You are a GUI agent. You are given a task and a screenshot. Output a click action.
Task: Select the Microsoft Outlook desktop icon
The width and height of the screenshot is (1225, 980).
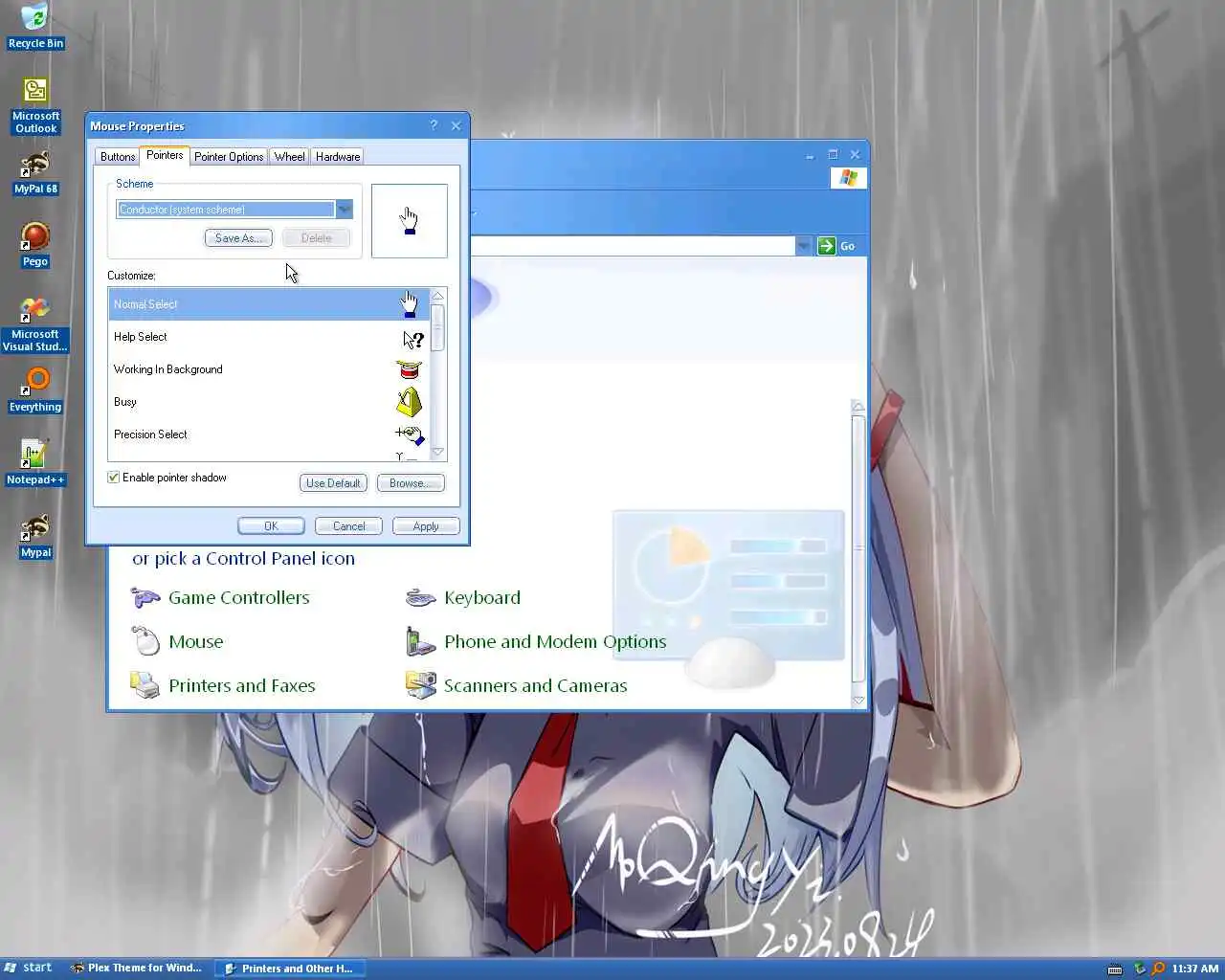click(35, 105)
